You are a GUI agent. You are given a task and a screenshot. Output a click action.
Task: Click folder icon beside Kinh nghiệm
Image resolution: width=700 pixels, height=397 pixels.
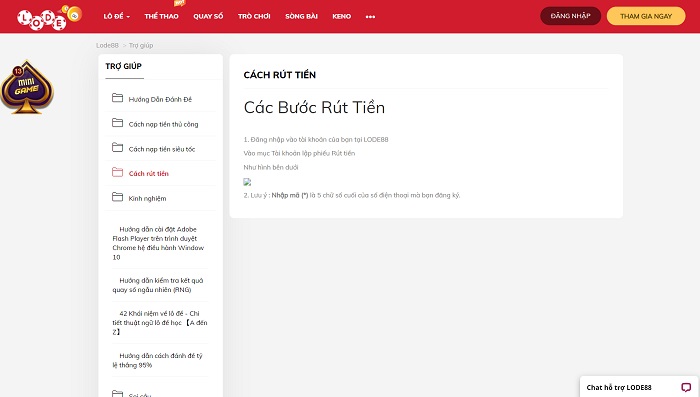(x=117, y=197)
